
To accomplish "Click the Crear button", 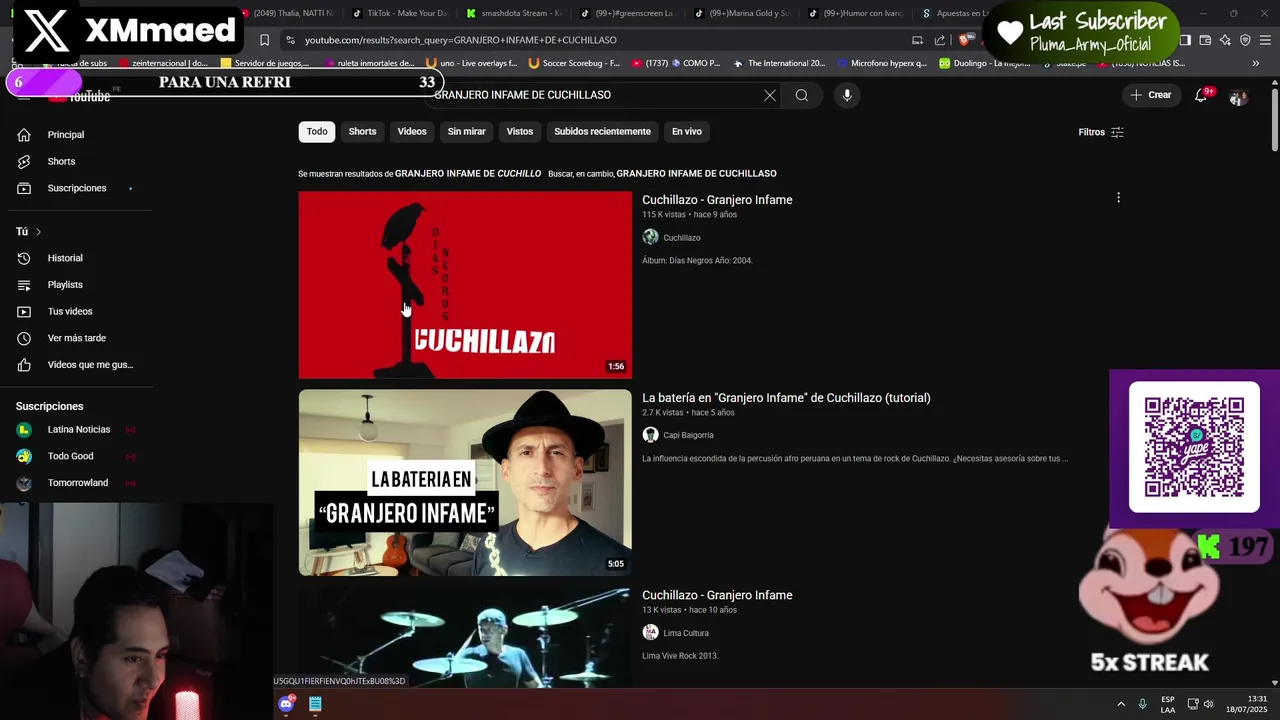I will coord(1151,95).
